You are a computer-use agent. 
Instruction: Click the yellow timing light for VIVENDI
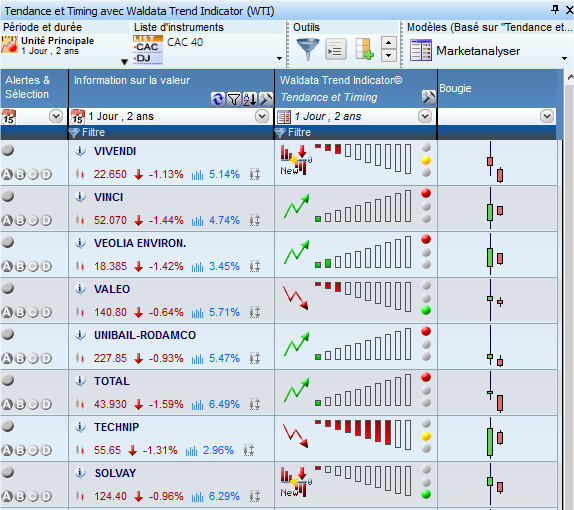tap(426, 160)
